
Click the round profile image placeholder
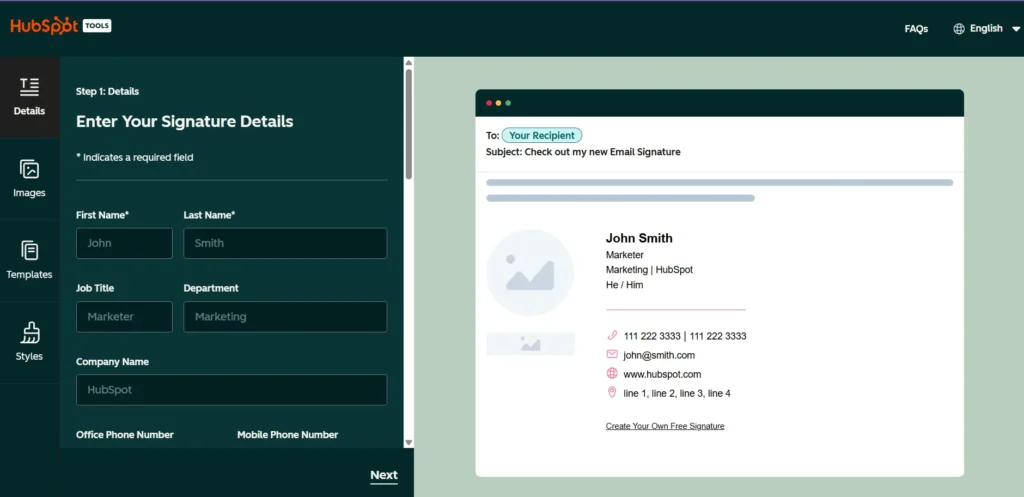(x=530, y=272)
